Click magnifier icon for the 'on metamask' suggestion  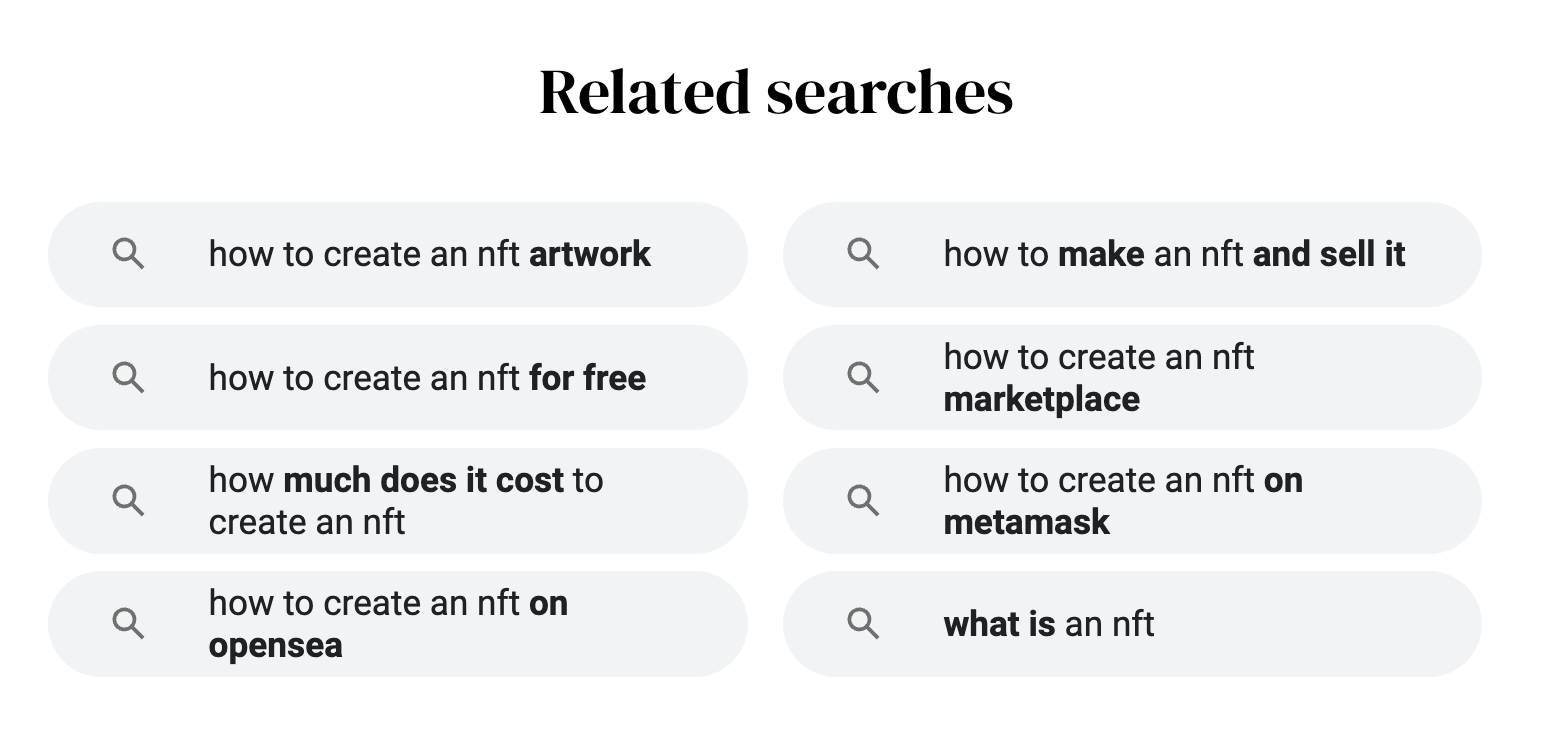[x=863, y=500]
